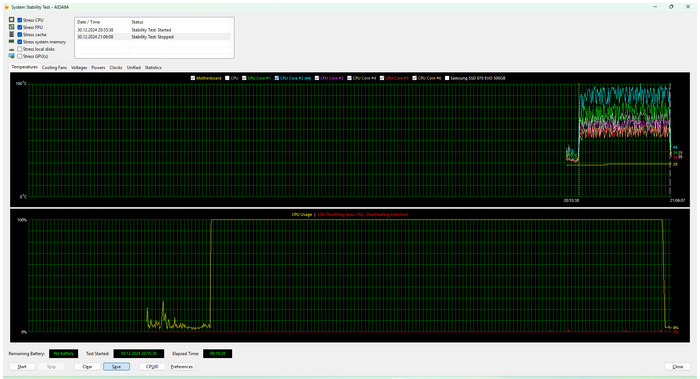
Task: Uncheck the Stress CPU checkbox
Action: click(x=20, y=20)
